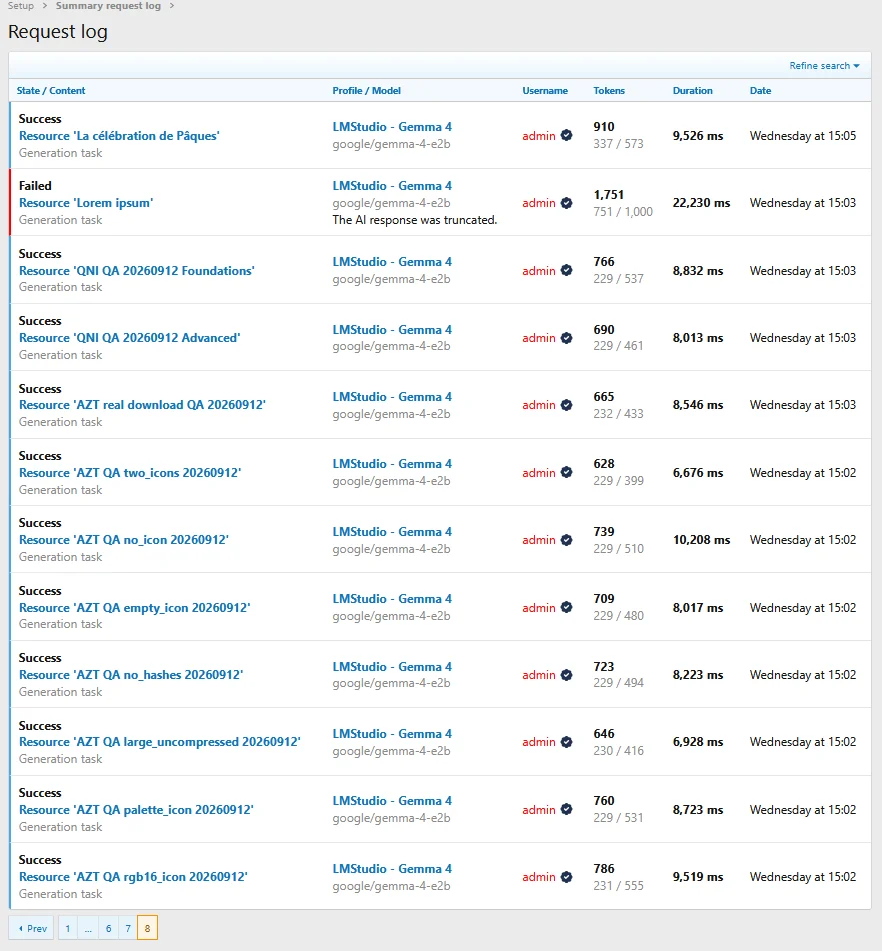The image size is (882, 951).
Task: Click verified badge icon in rgb16_icon row
Action: click(x=566, y=876)
